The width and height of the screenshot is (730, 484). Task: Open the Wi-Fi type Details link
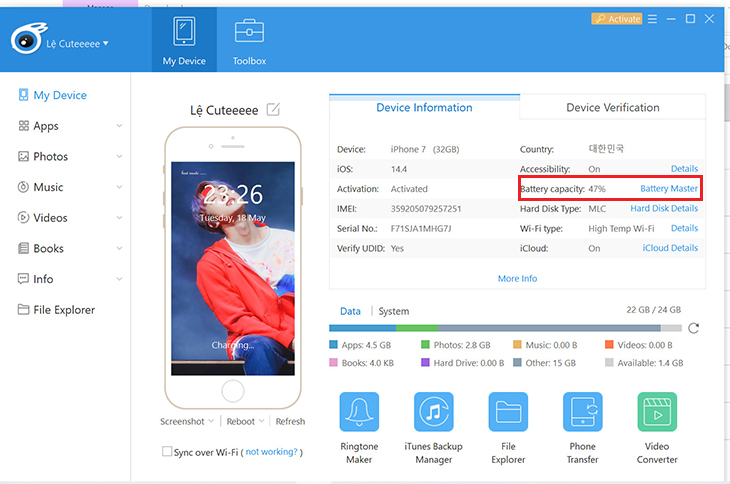(x=684, y=228)
